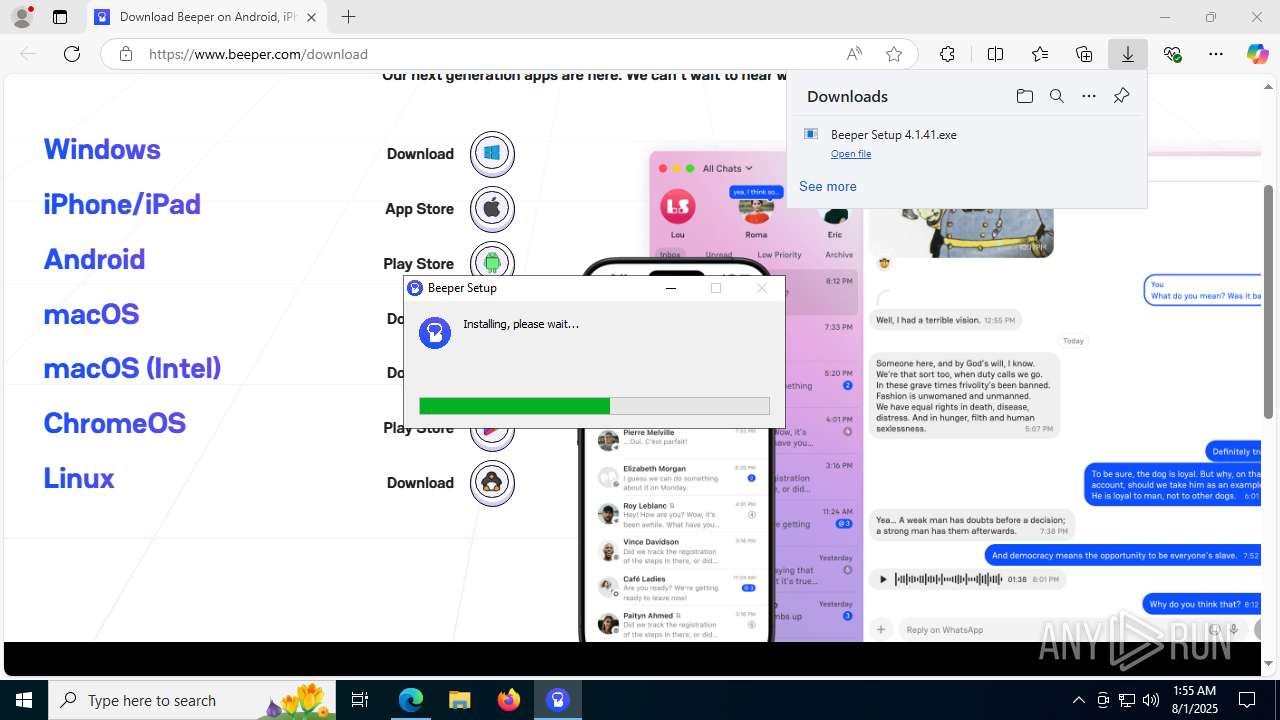Add this page to favorites star icon

point(894,54)
